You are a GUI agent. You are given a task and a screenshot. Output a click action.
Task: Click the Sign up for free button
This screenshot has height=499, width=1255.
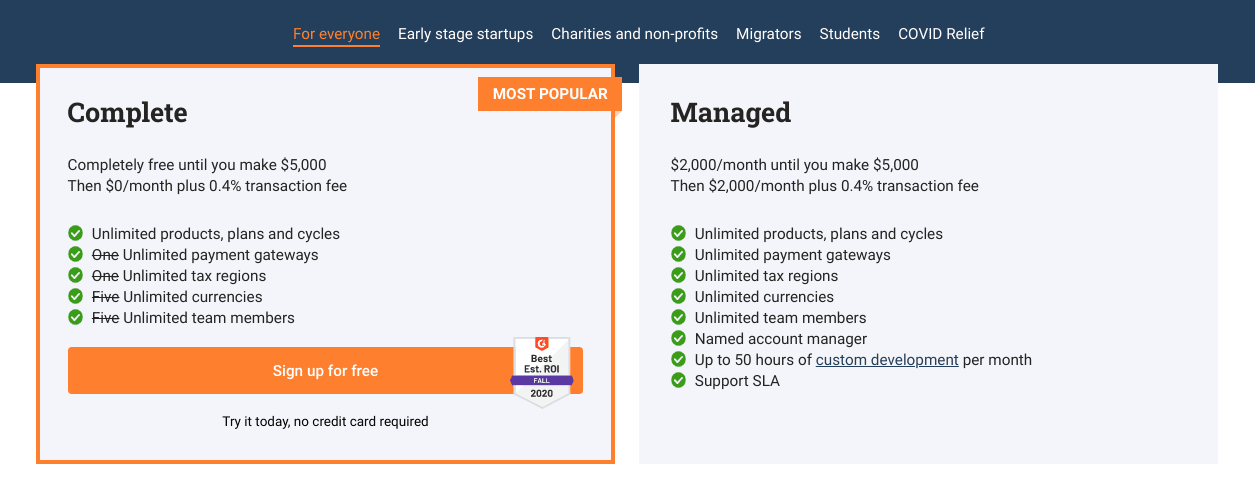click(x=325, y=371)
